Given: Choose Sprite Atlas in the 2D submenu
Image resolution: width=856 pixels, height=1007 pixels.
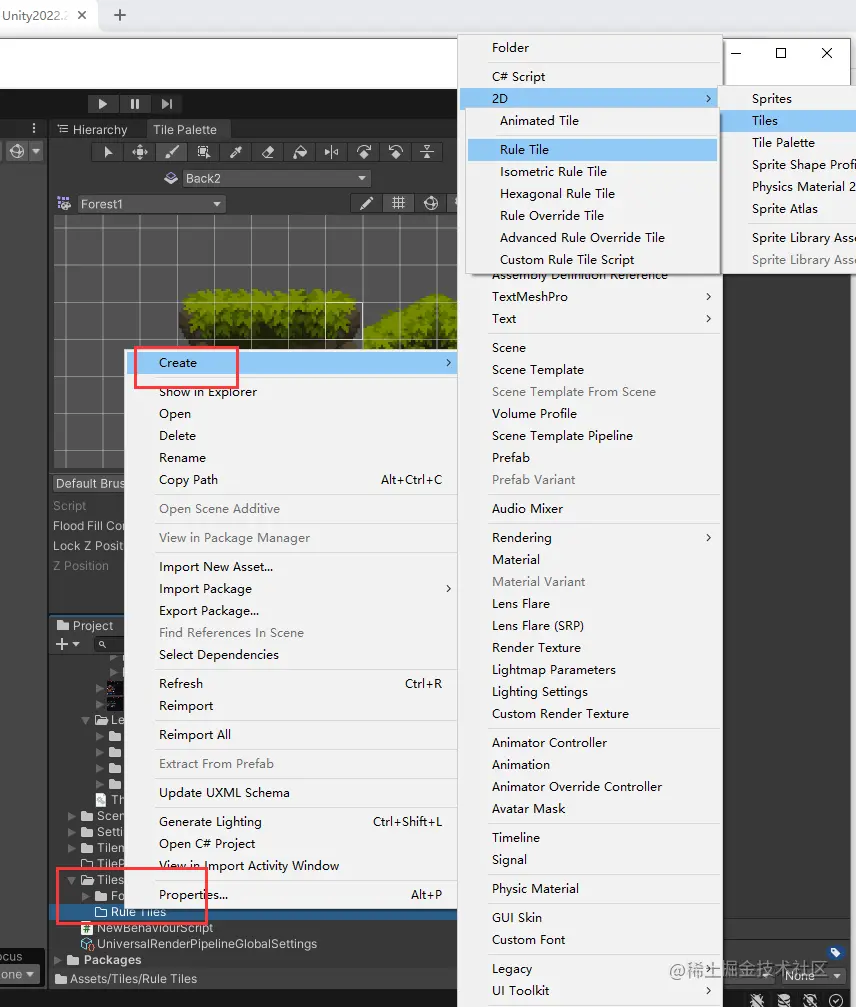Looking at the screenshot, I should pyautogui.click(x=788, y=209).
